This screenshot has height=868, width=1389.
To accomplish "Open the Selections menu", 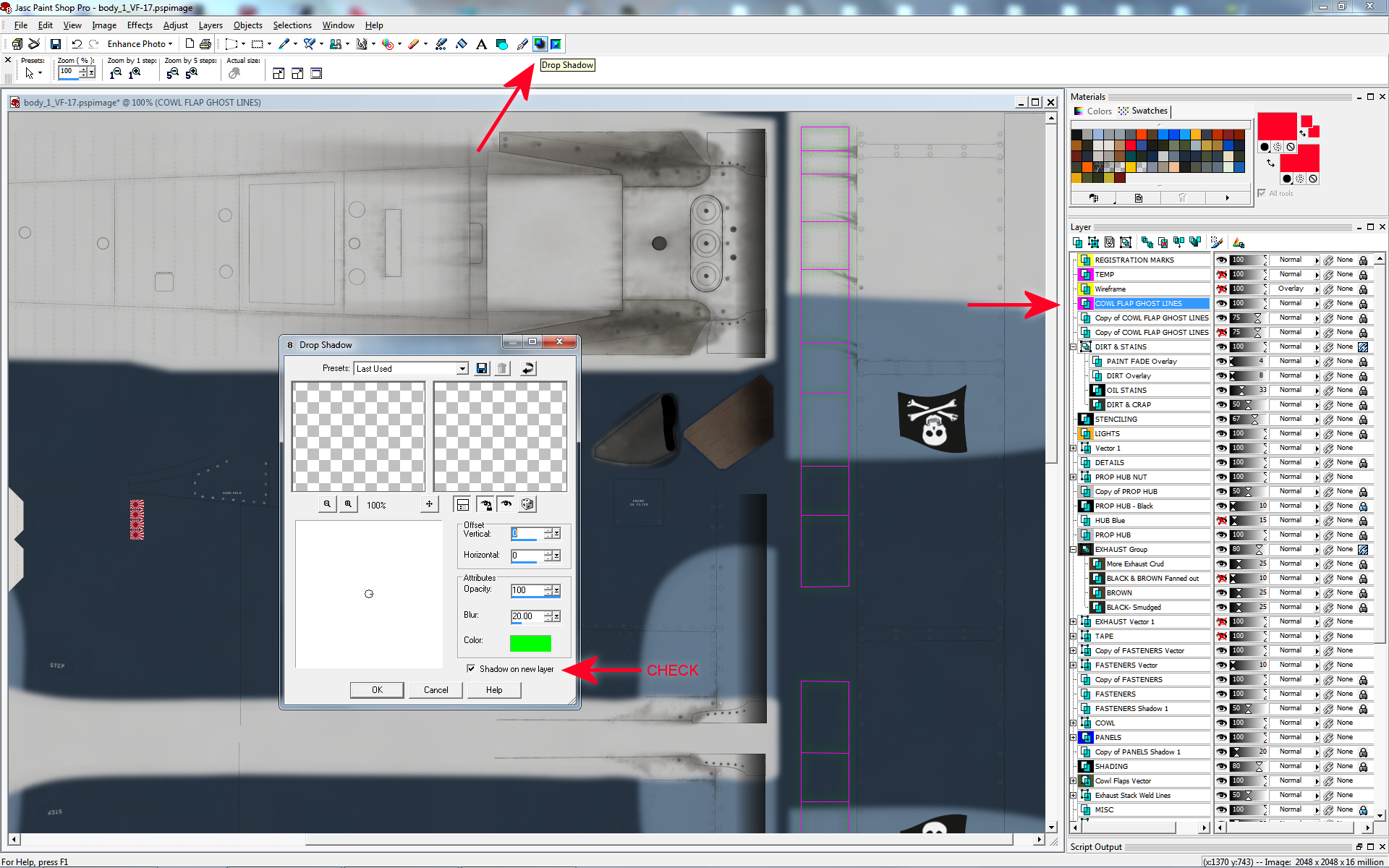I will 292,25.
